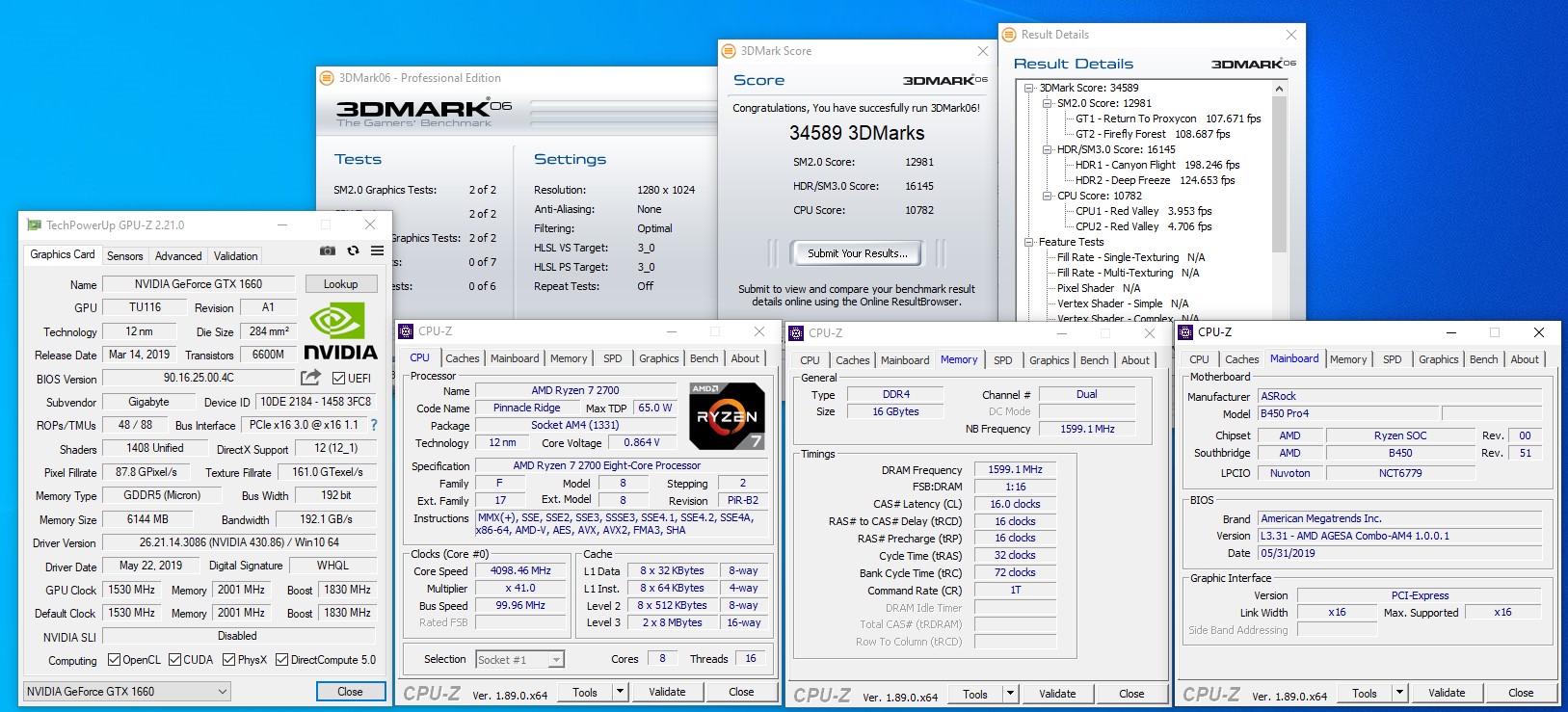
Task: Collapse the 3DMark Score: 34589 tree node
Action: pos(1029,88)
